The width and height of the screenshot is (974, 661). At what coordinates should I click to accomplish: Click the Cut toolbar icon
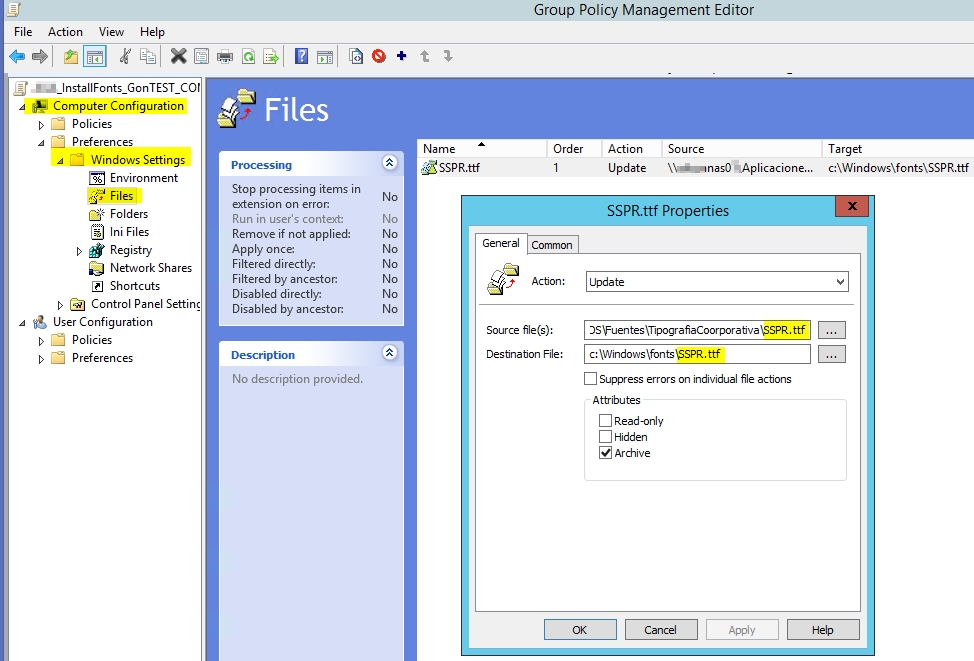pyautogui.click(x=124, y=56)
